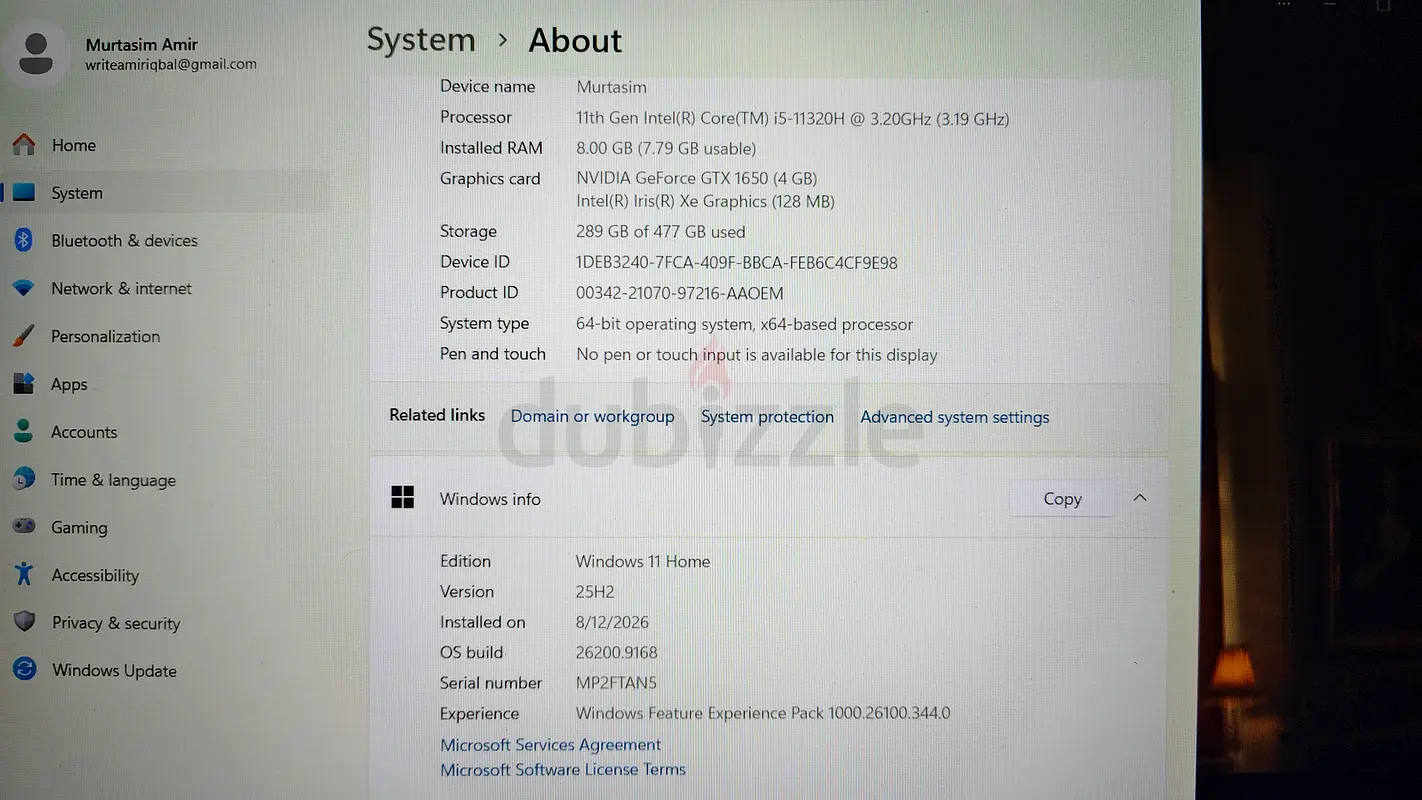Click the processor value i5-11320H text
Screen dimensions: 1422x800
point(792,118)
